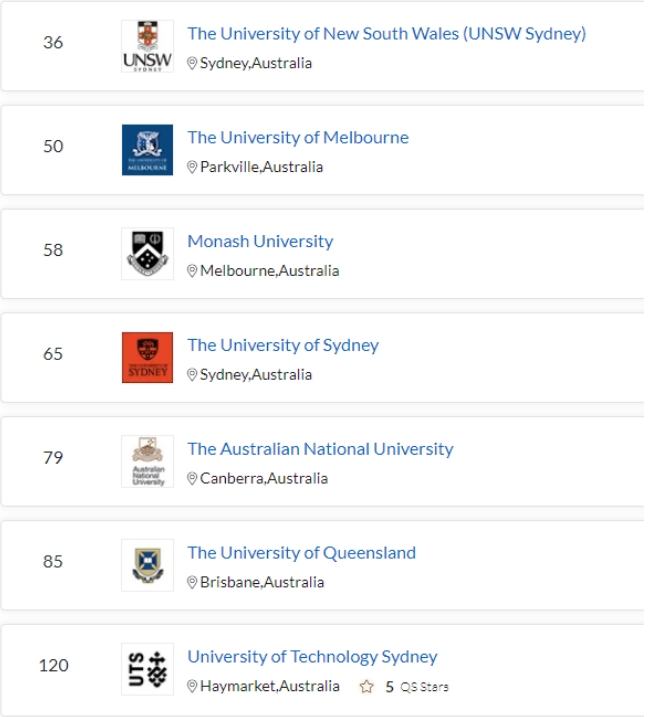Click location pin icon beside Melbourne,Australia
Screen dimensions: 648x717
pyautogui.click(x=192, y=271)
